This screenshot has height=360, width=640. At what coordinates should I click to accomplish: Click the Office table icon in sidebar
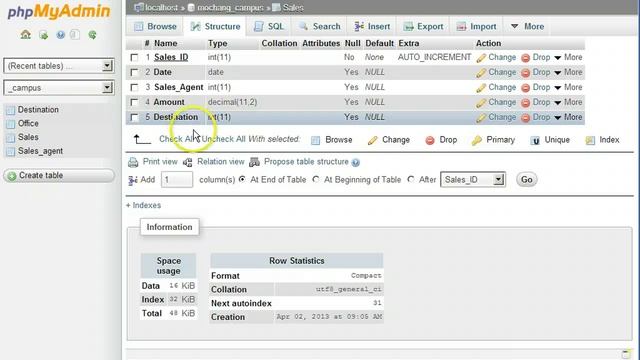point(11,124)
